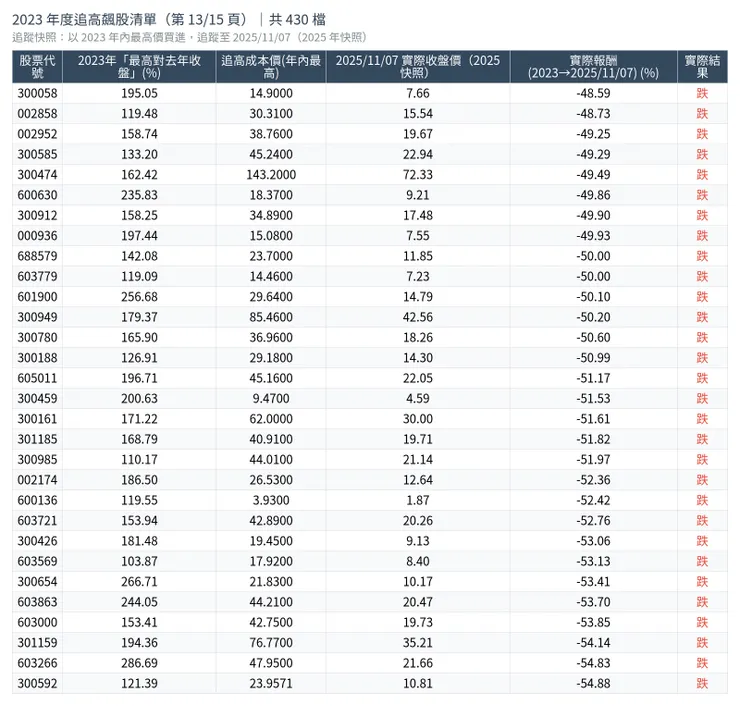
Task: Select stock code 603779
Action: [37, 277]
